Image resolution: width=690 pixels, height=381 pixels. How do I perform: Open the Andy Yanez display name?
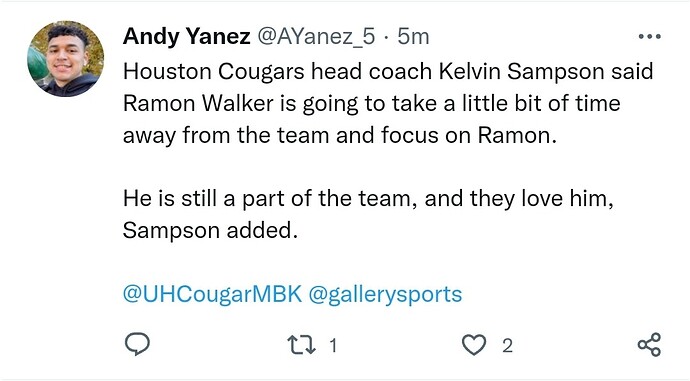tap(187, 36)
